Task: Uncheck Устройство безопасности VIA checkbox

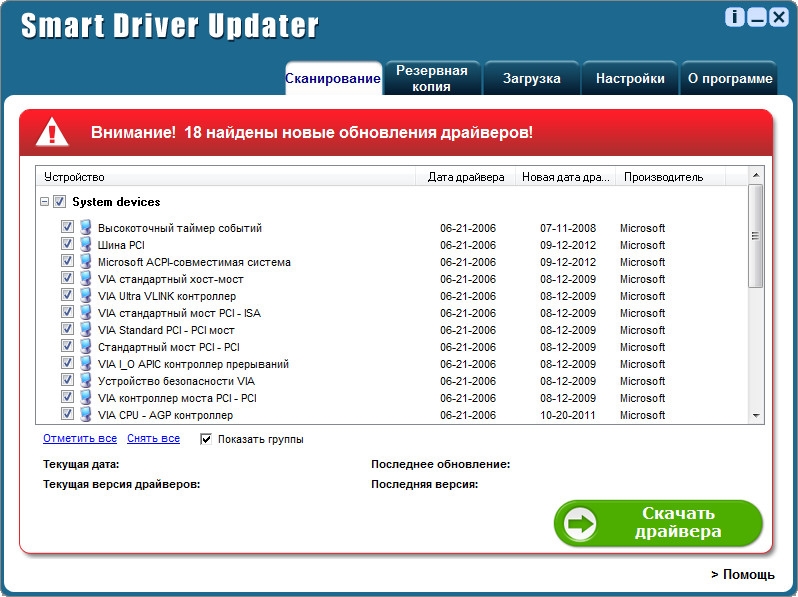Action: coord(67,379)
